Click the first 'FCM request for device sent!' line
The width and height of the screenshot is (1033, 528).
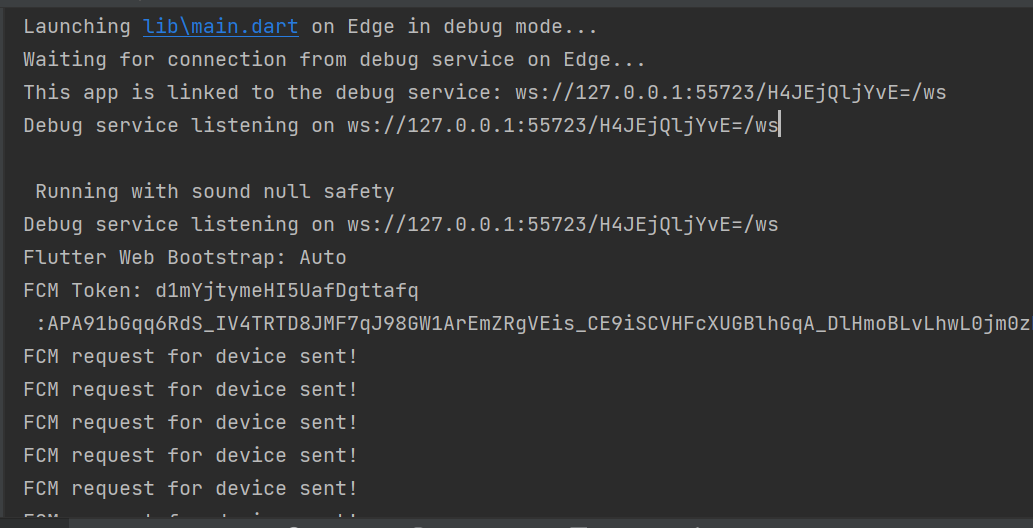tap(190, 357)
